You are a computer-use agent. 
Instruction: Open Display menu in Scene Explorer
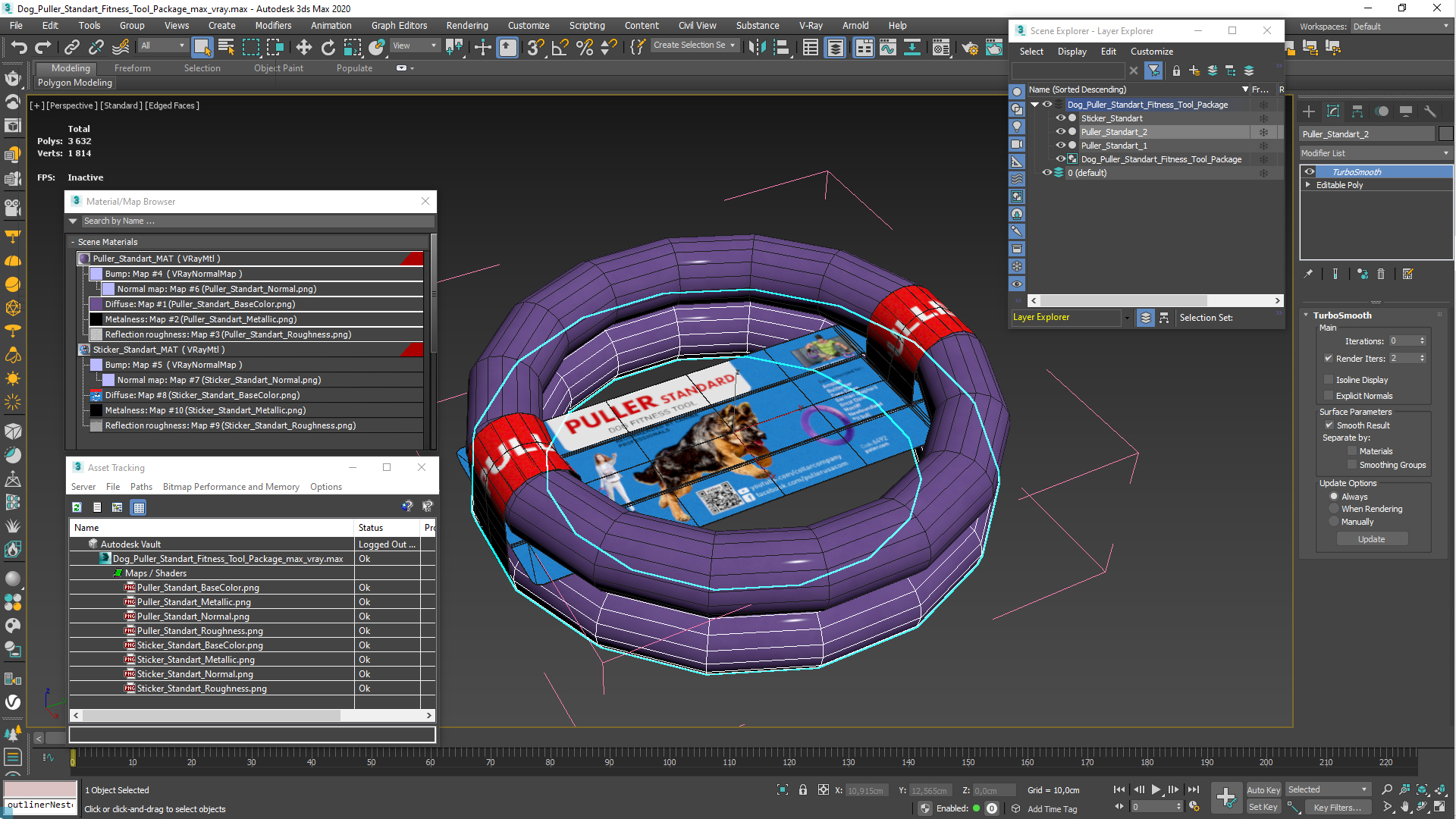[x=1072, y=52]
